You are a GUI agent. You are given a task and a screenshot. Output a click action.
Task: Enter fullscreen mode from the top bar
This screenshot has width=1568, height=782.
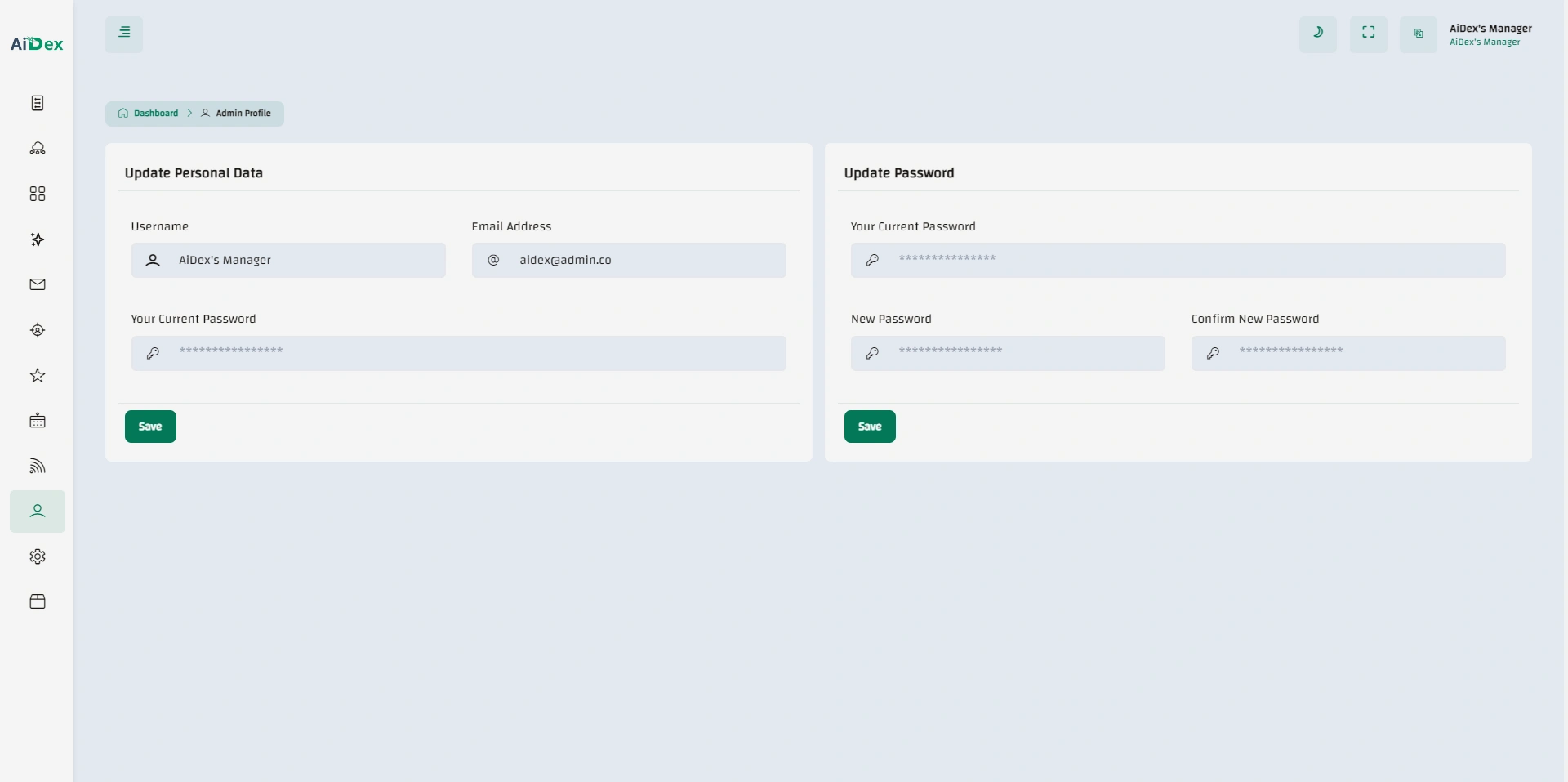(1368, 34)
